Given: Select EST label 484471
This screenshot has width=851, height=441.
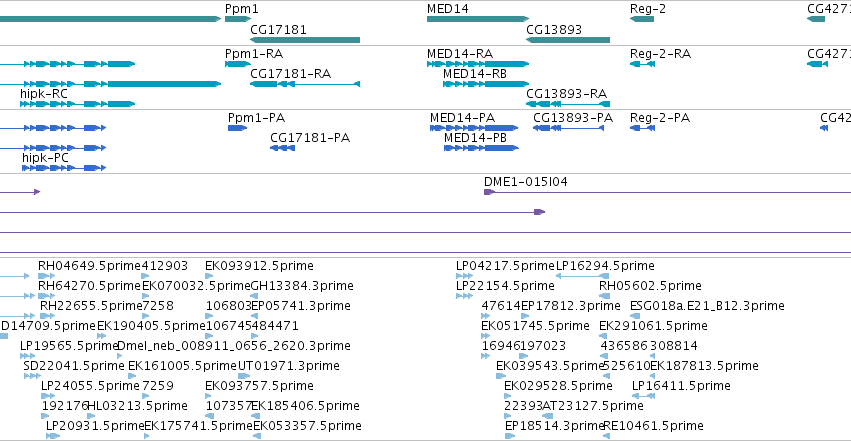Looking at the screenshot, I should pyautogui.click(x=275, y=326).
